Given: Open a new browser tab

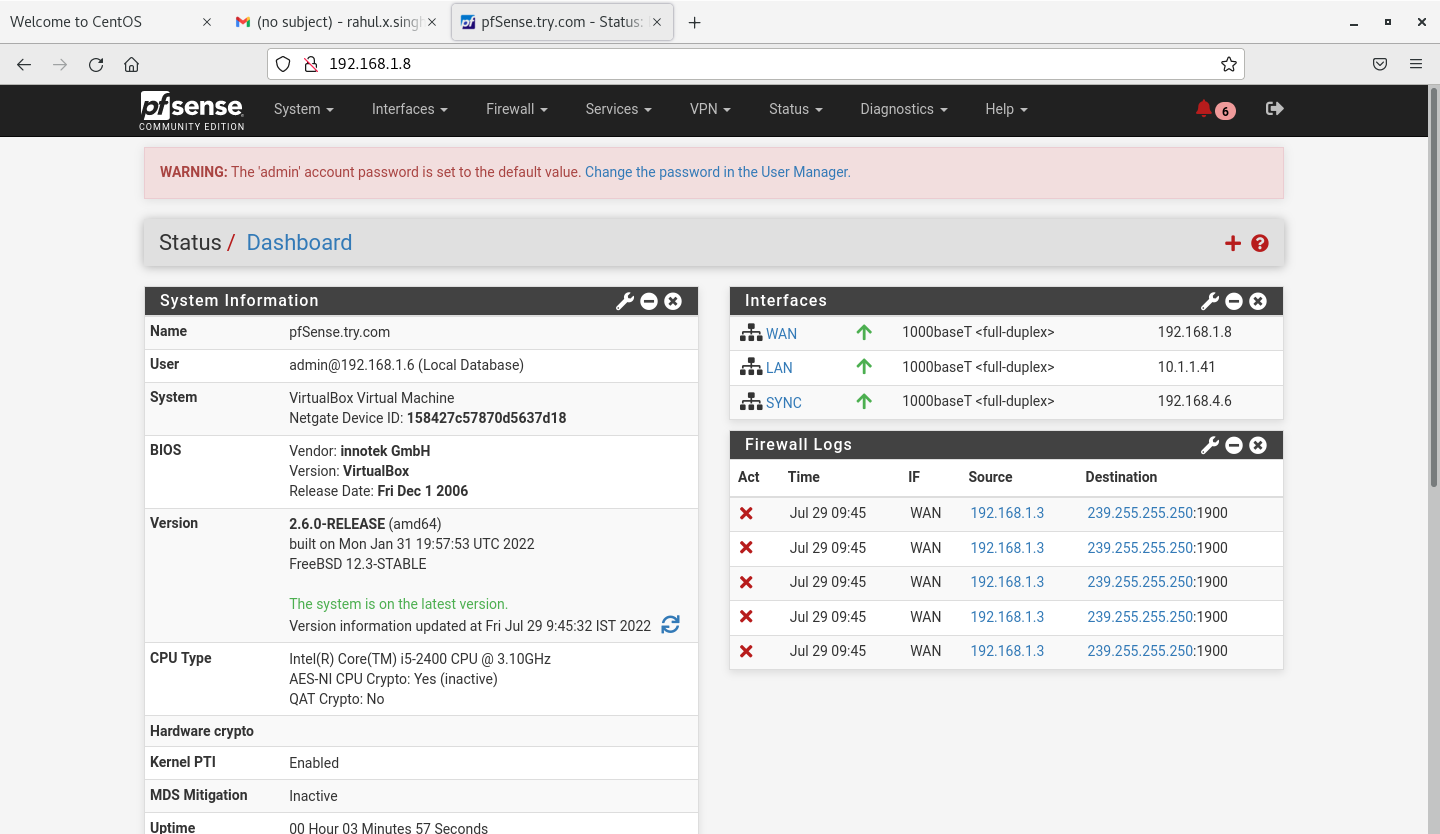Looking at the screenshot, I should pyautogui.click(x=695, y=22).
